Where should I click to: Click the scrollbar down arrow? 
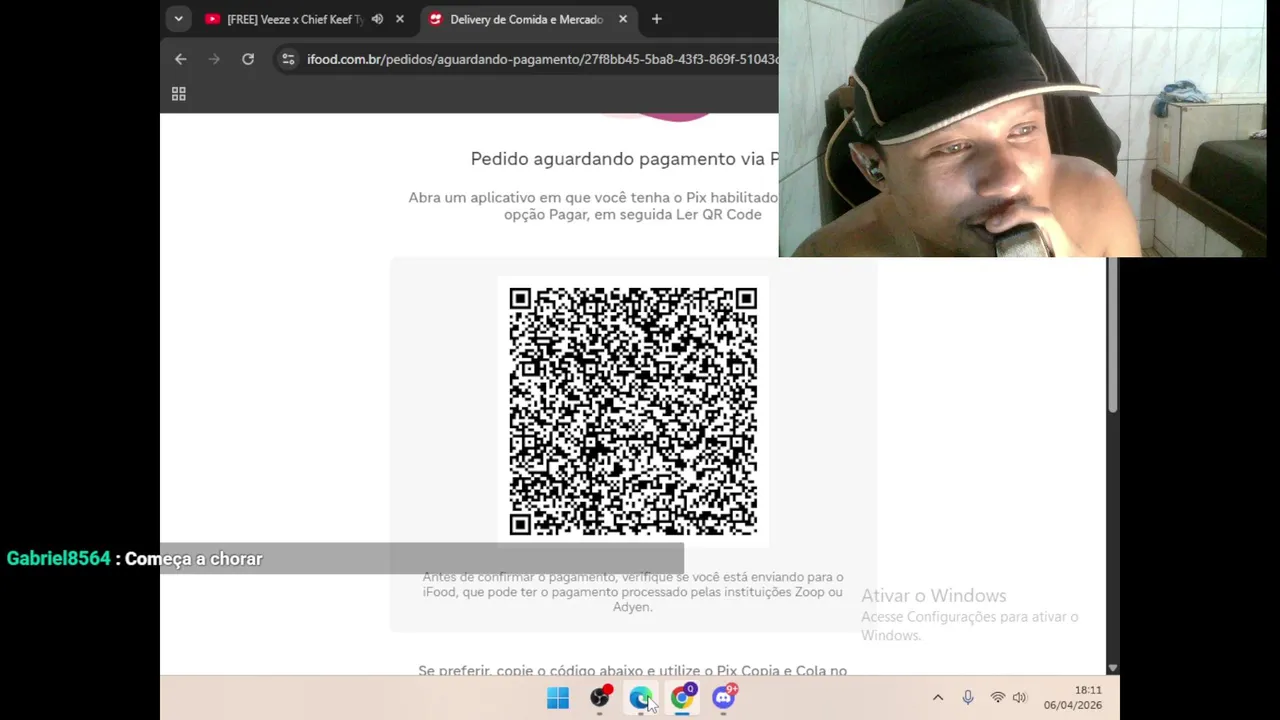click(x=1112, y=667)
